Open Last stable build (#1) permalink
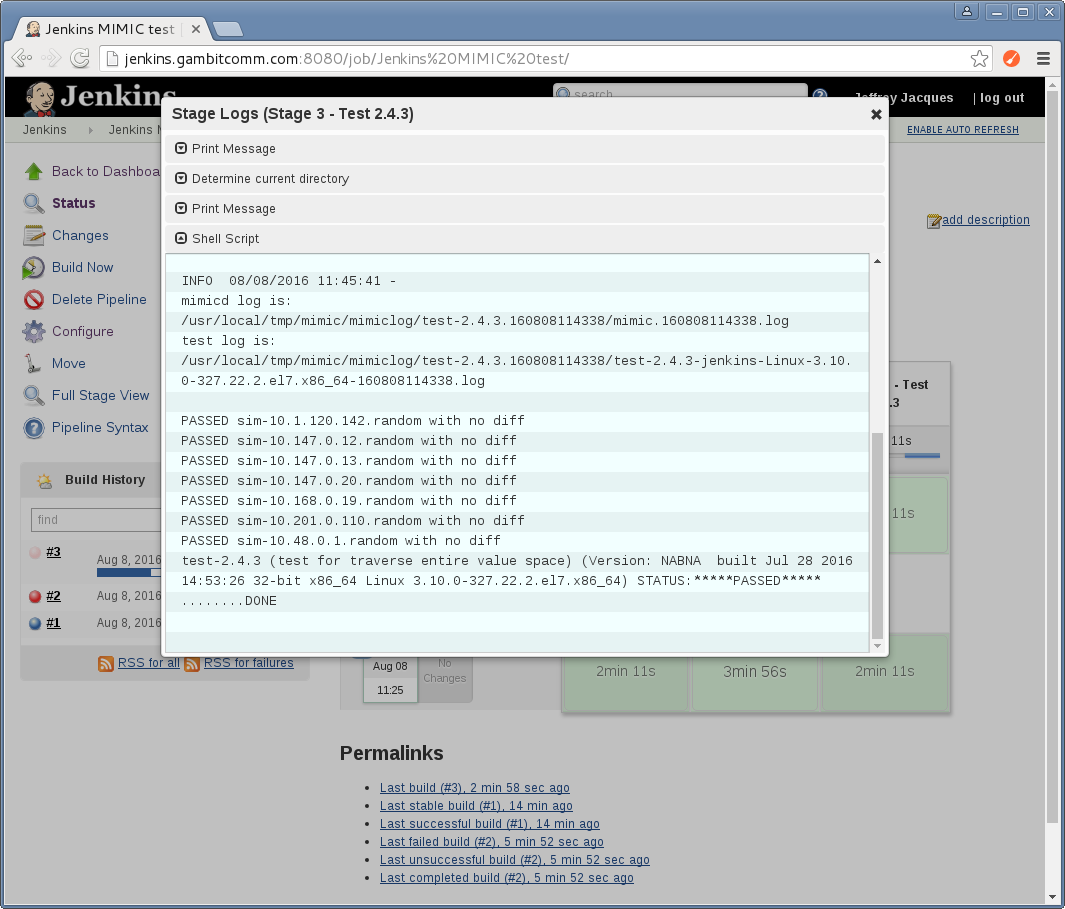This screenshot has height=909, width=1065. point(476,806)
